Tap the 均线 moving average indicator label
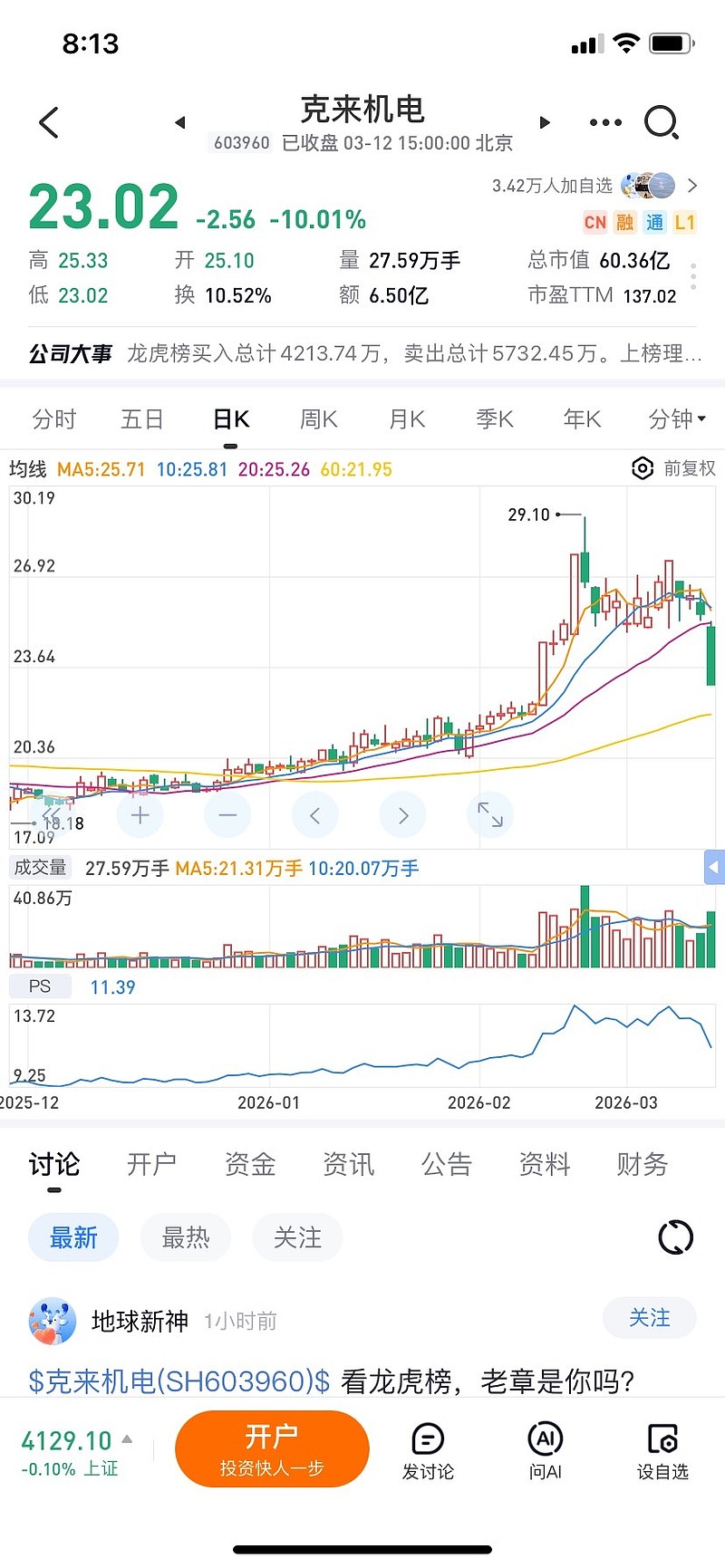 click(27, 469)
